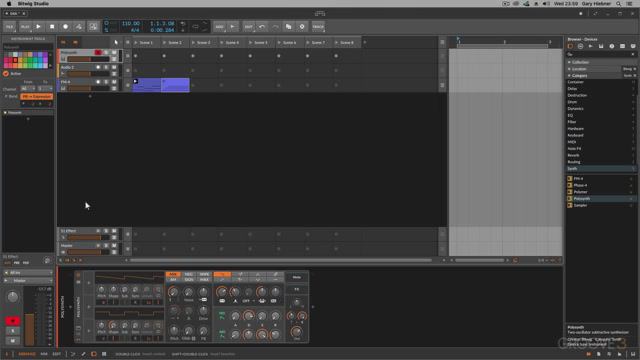Adjust the FX Effect track volume fader

coord(88,238)
